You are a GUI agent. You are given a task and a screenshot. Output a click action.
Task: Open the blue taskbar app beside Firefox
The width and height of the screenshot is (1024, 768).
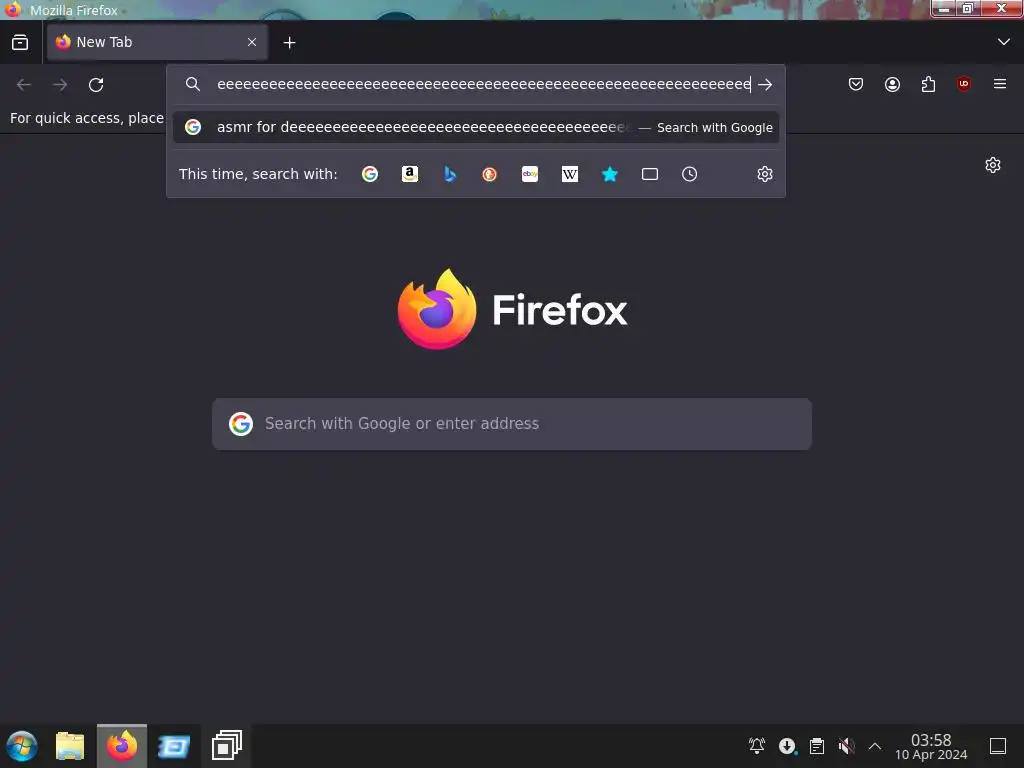click(x=174, y=746)
